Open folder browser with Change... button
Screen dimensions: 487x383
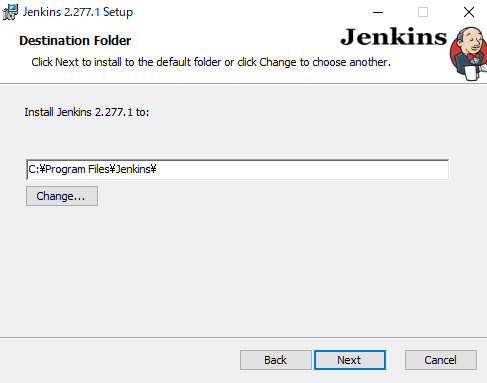click(x=62, y=196)
